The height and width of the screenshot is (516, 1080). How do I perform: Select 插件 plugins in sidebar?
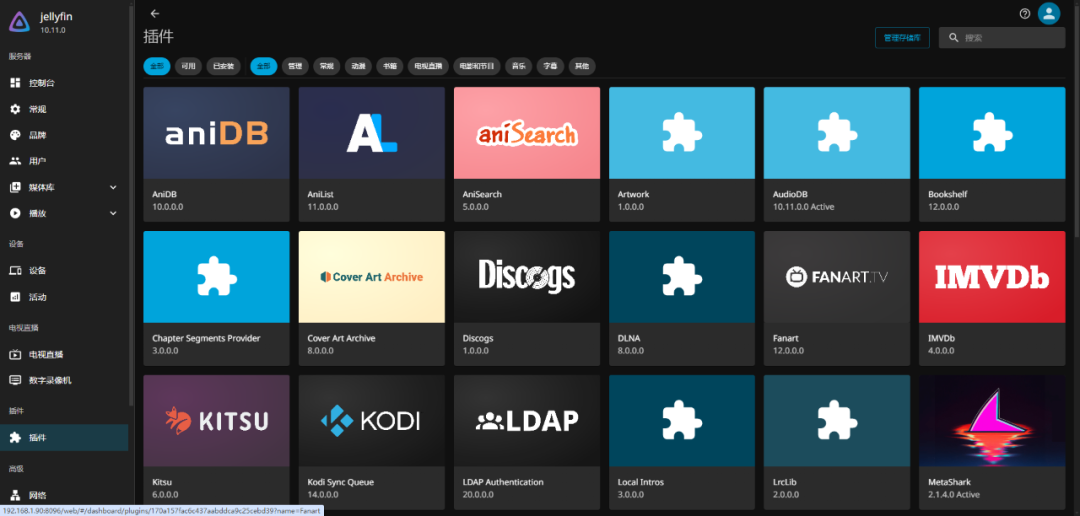click(64, 437)
